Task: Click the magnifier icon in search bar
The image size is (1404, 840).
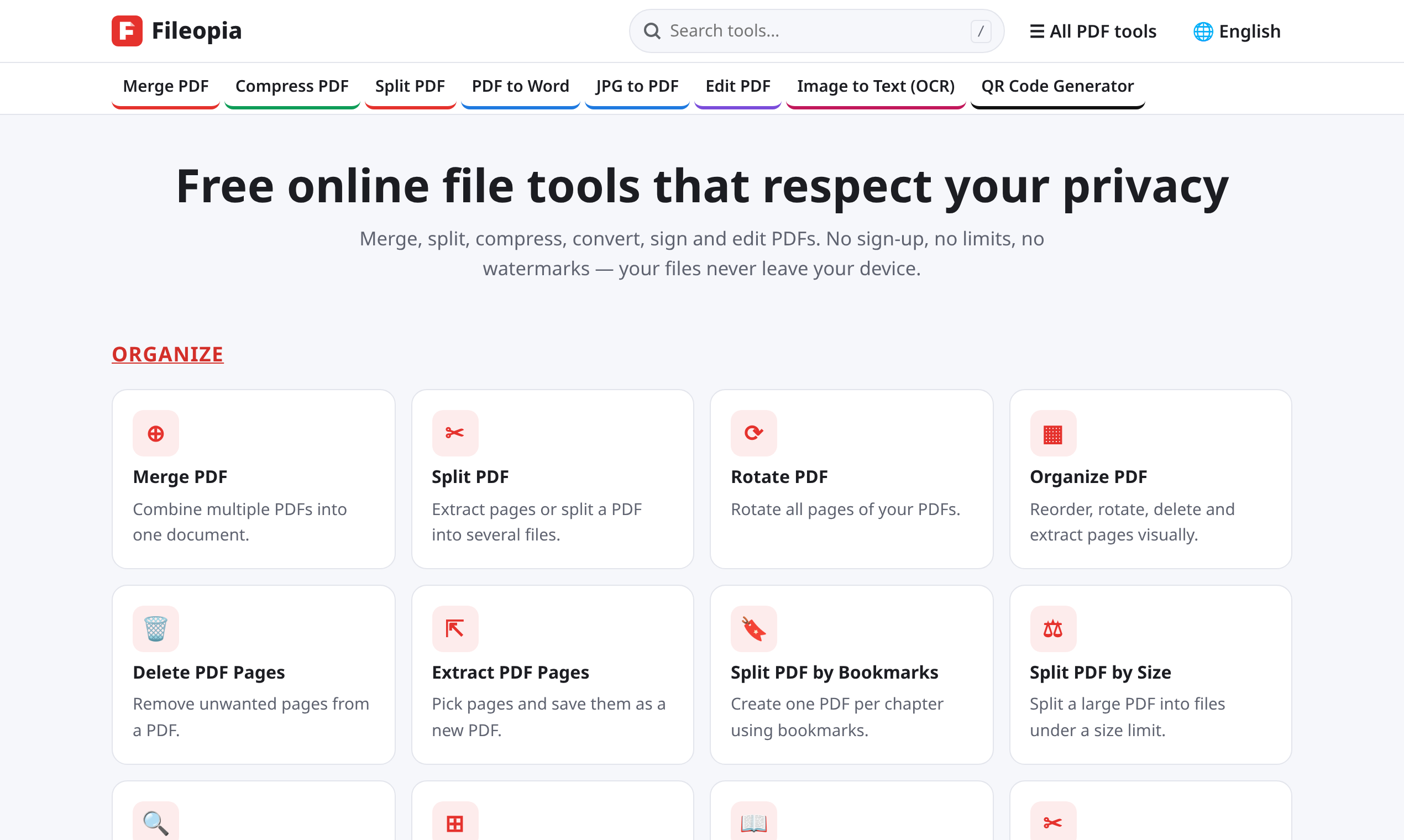Action: [652, 30]
